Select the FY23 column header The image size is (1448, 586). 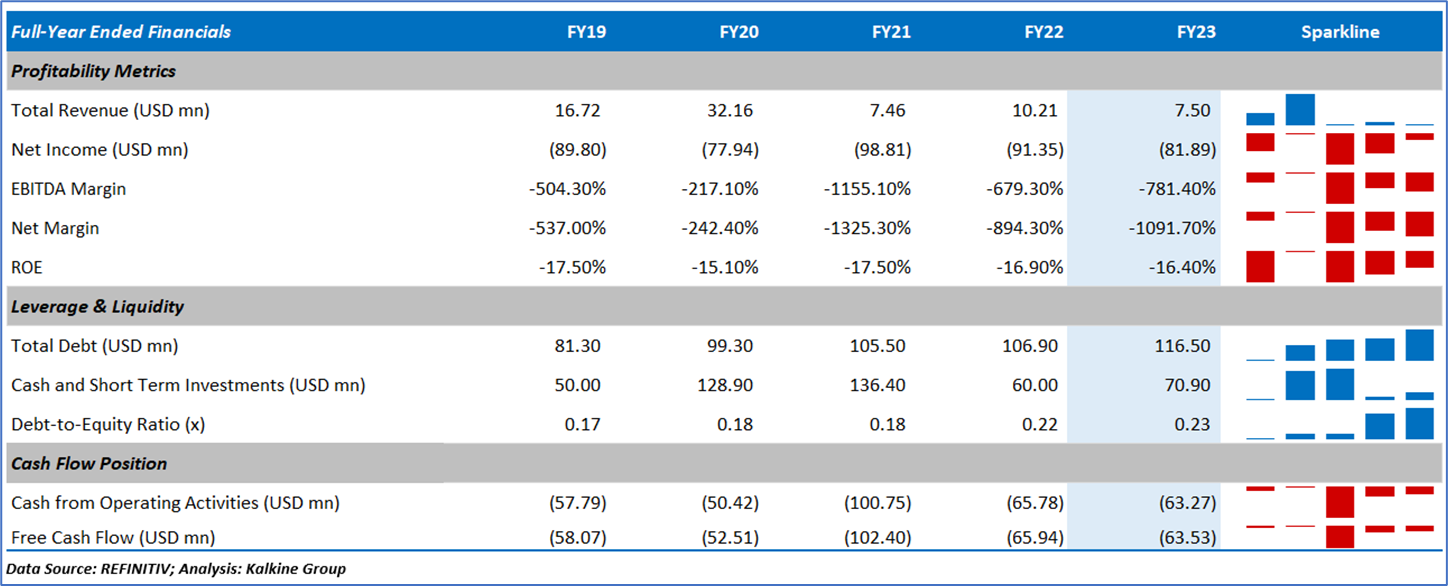click(x=1196, y=32)
